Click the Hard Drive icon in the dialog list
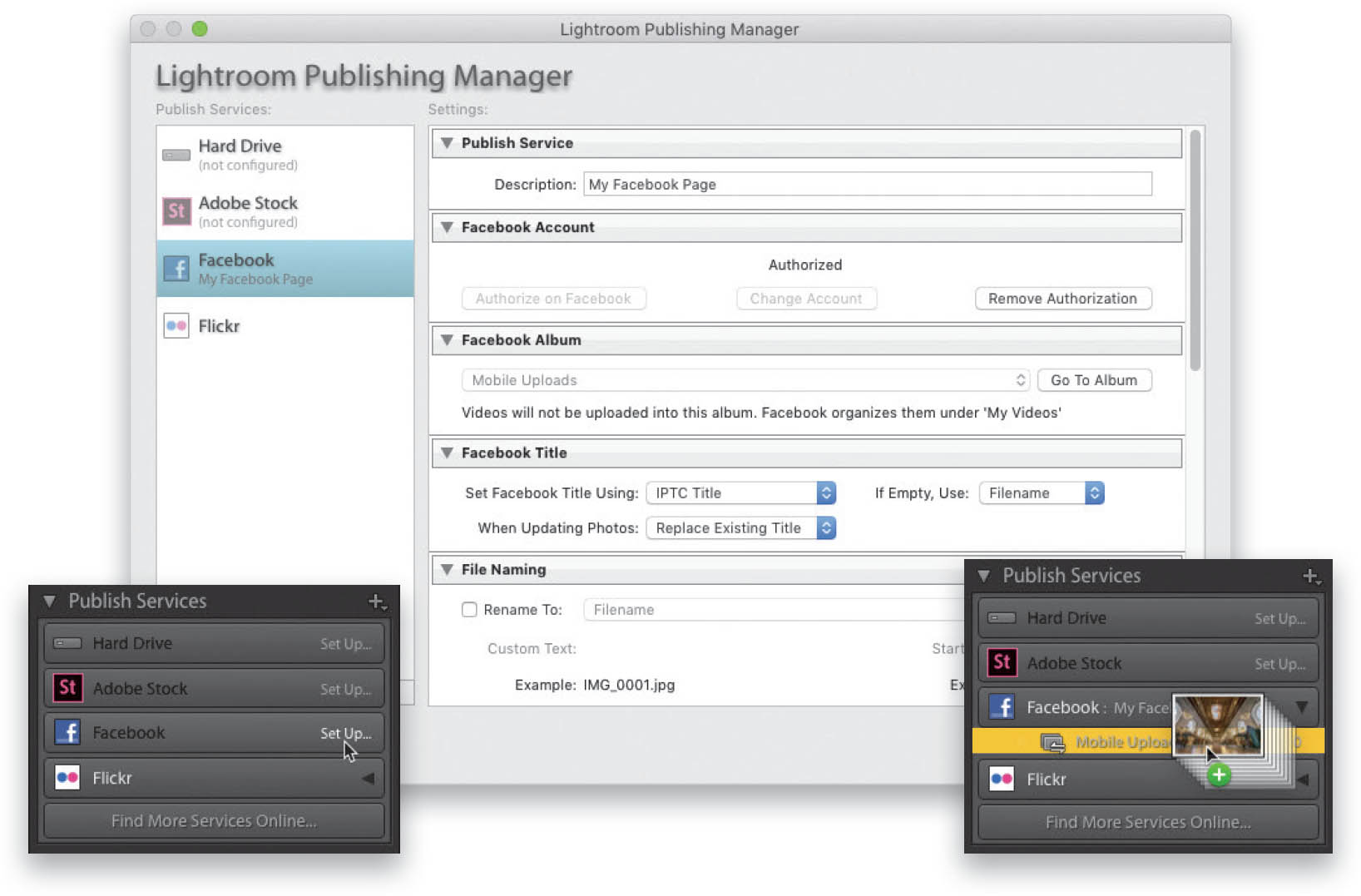This screenshot has width=1361, height=896. click(176, 155)
